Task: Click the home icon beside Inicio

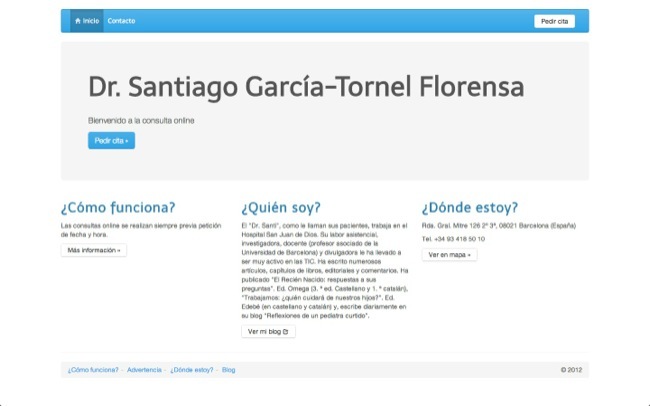Action: pos(78,21)
